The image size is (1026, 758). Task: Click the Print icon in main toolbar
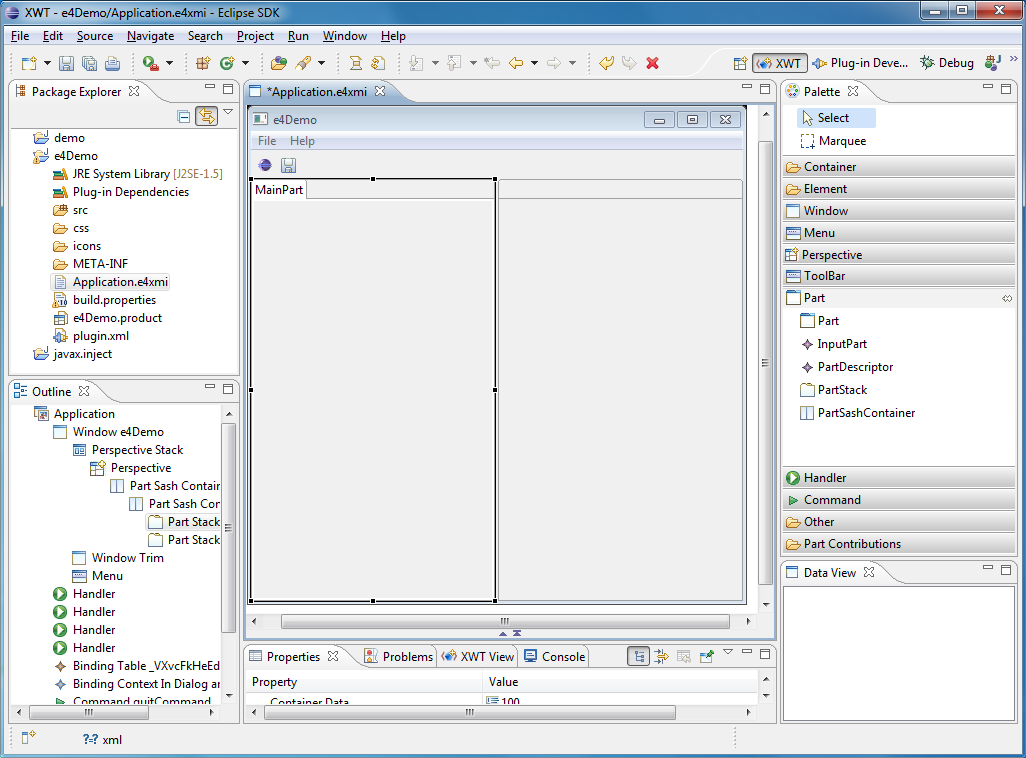click(x=113, y=63)
